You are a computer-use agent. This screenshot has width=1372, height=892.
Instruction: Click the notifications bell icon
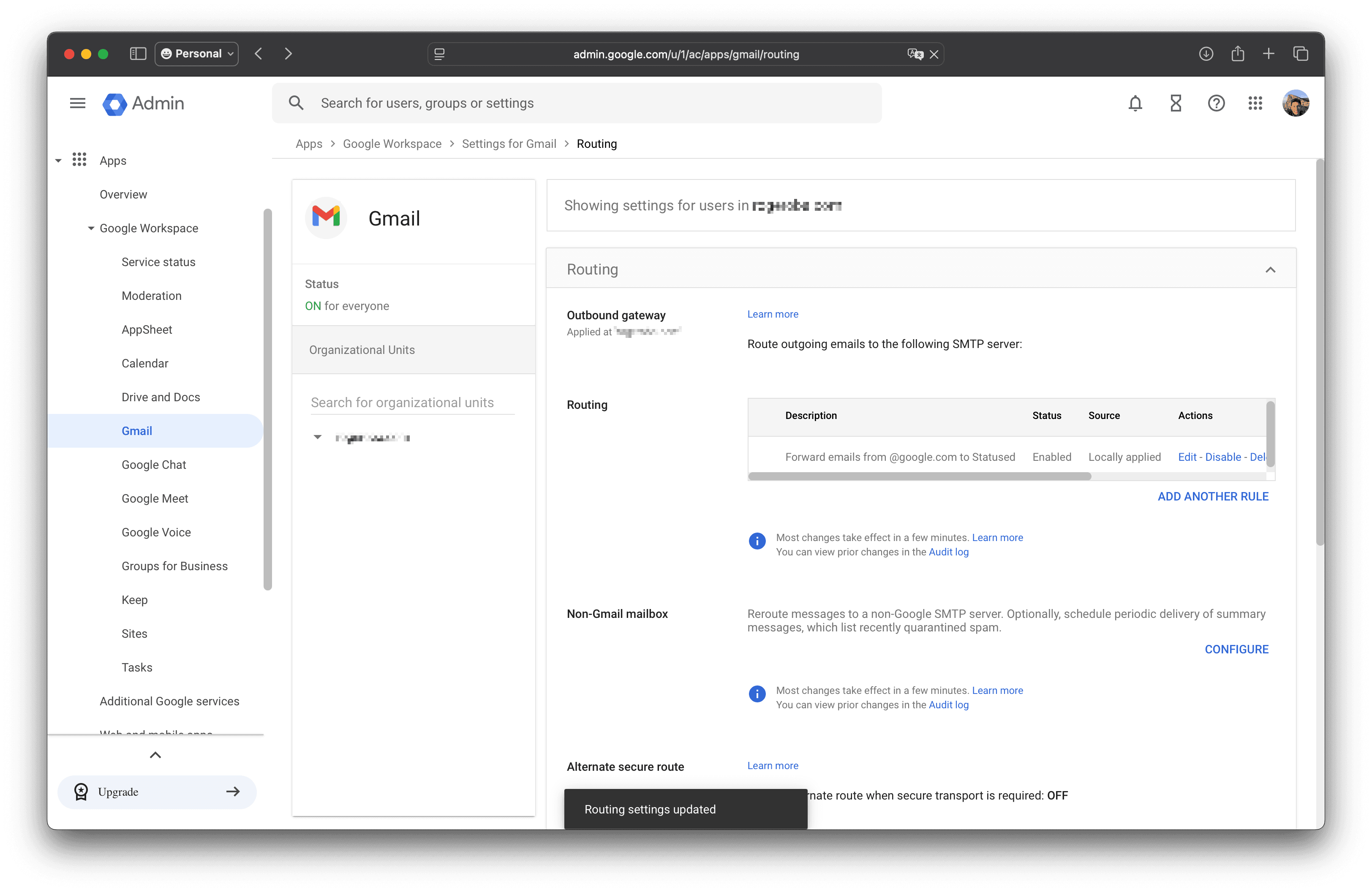coord(1135,103)
